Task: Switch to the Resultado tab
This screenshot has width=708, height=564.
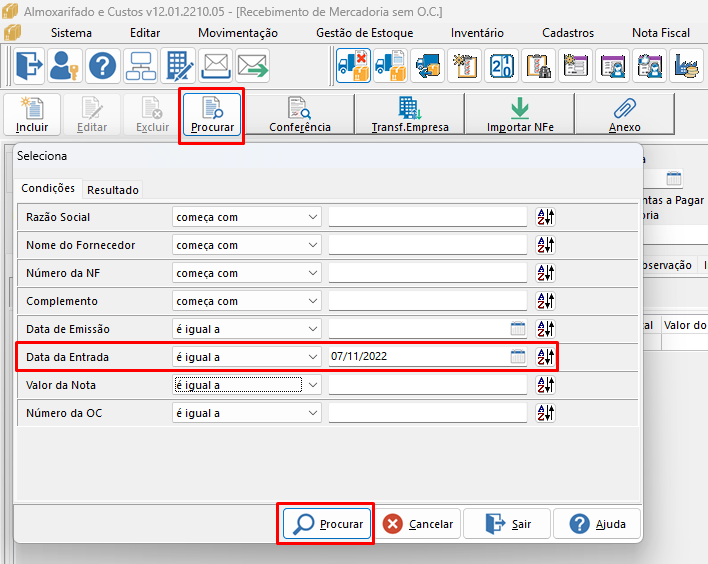Action: pyautogui.click(x=113, y=190)
